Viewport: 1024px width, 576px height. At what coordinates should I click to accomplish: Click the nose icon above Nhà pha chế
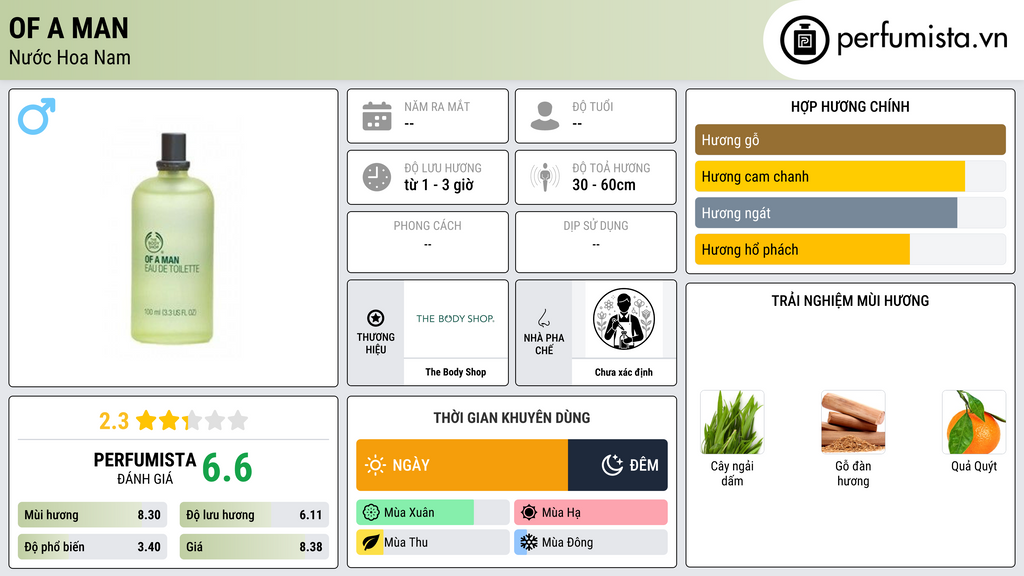click(543, 318)
